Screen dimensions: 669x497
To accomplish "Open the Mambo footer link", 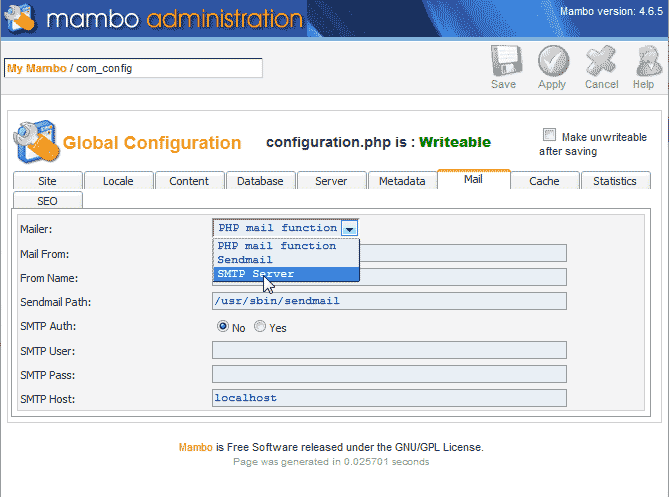I will click(x=196, y=447).
